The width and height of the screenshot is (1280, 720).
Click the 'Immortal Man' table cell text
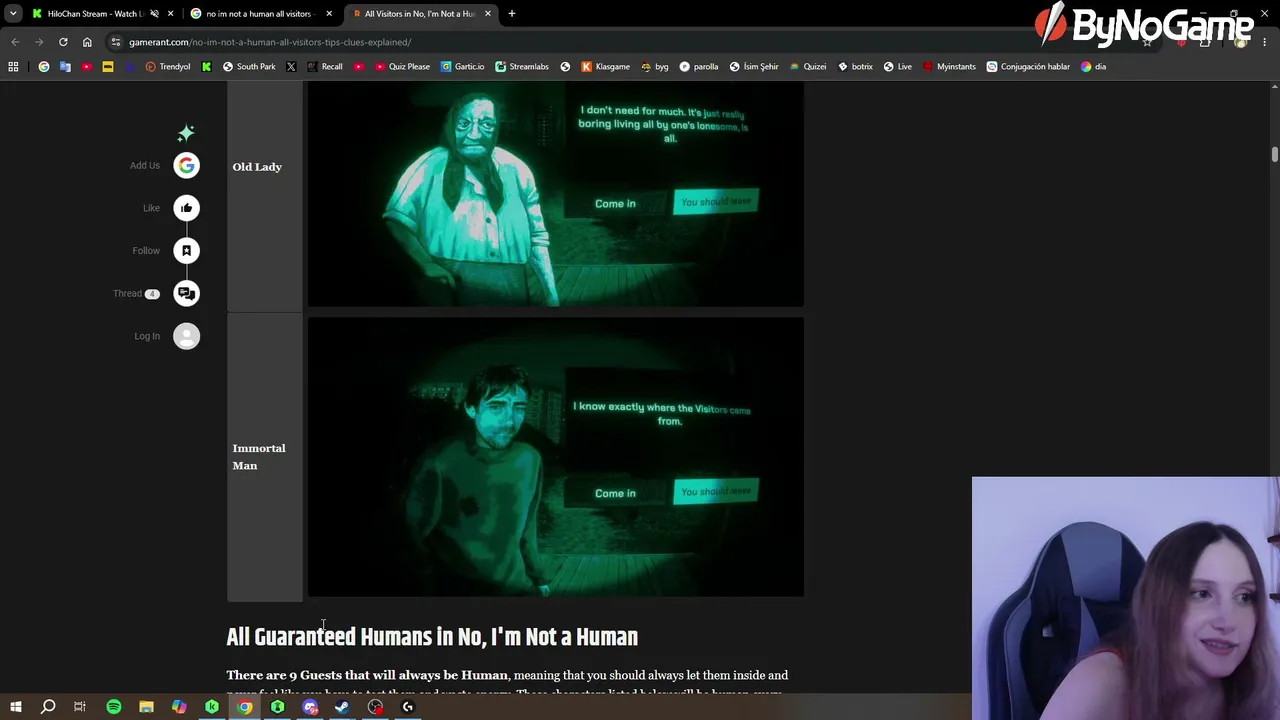tap(259, 457)
